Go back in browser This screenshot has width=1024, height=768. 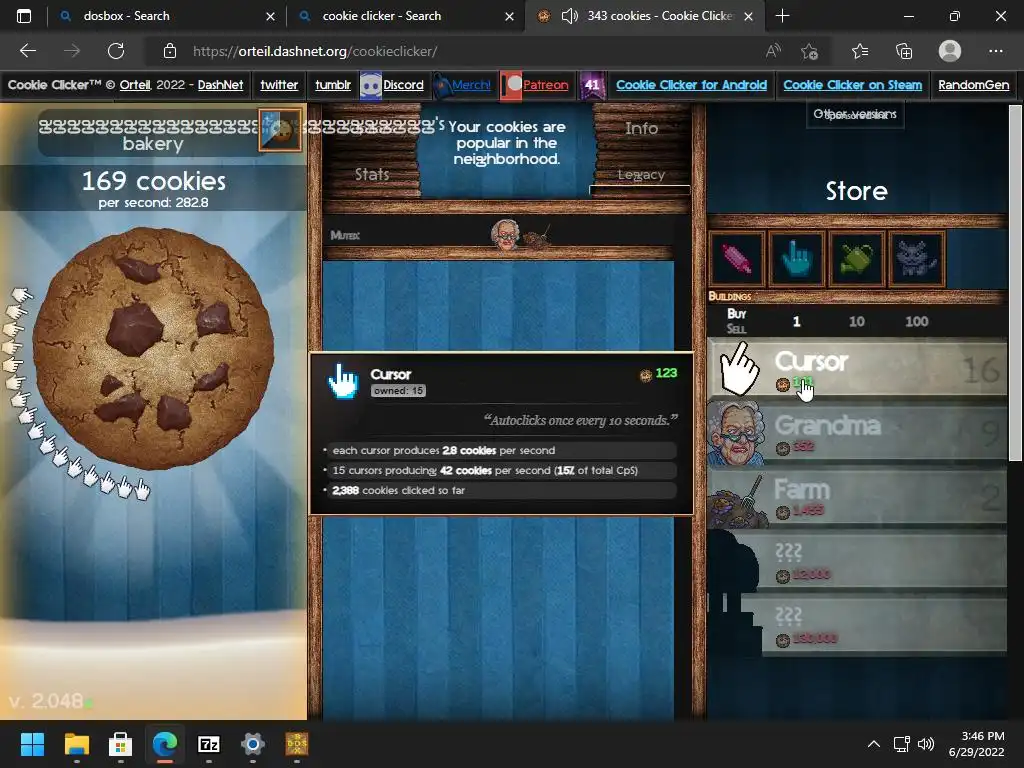28,51
